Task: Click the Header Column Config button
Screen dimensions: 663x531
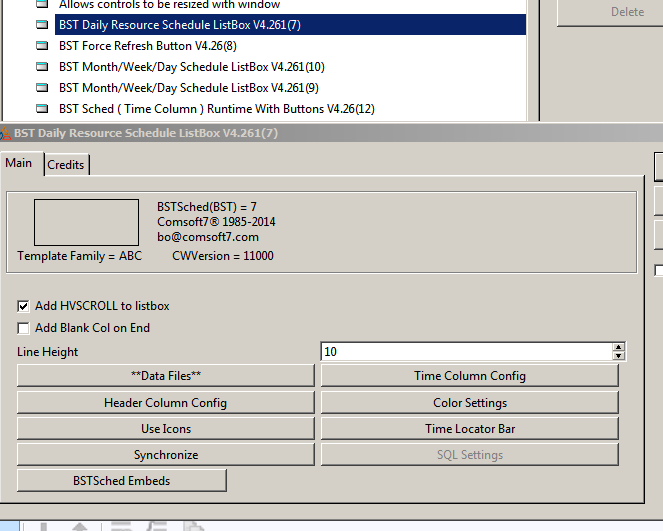Action: click(x=166, y=403)
